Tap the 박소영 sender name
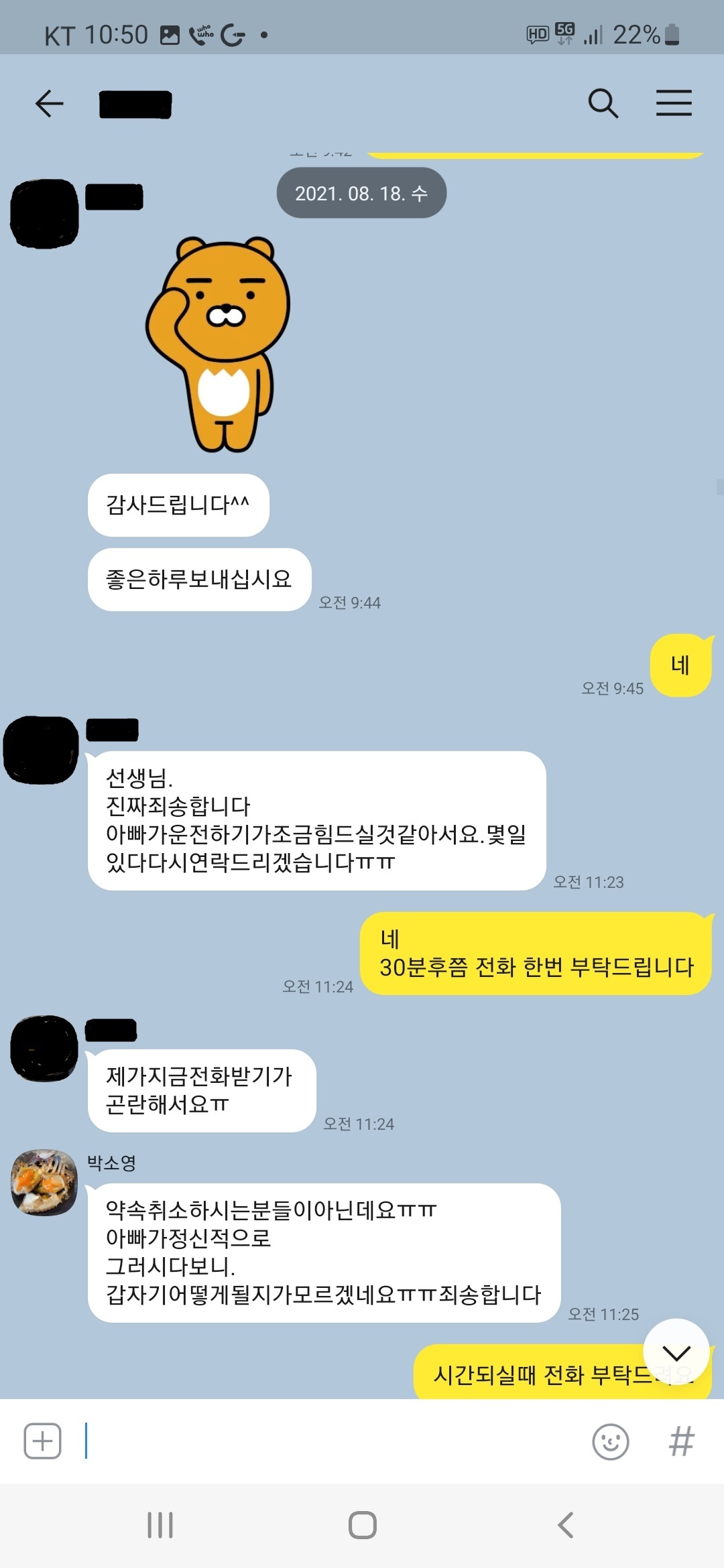Viewport: 724px width, 1568px height. pyautogui.click(x=112, y=1163)
